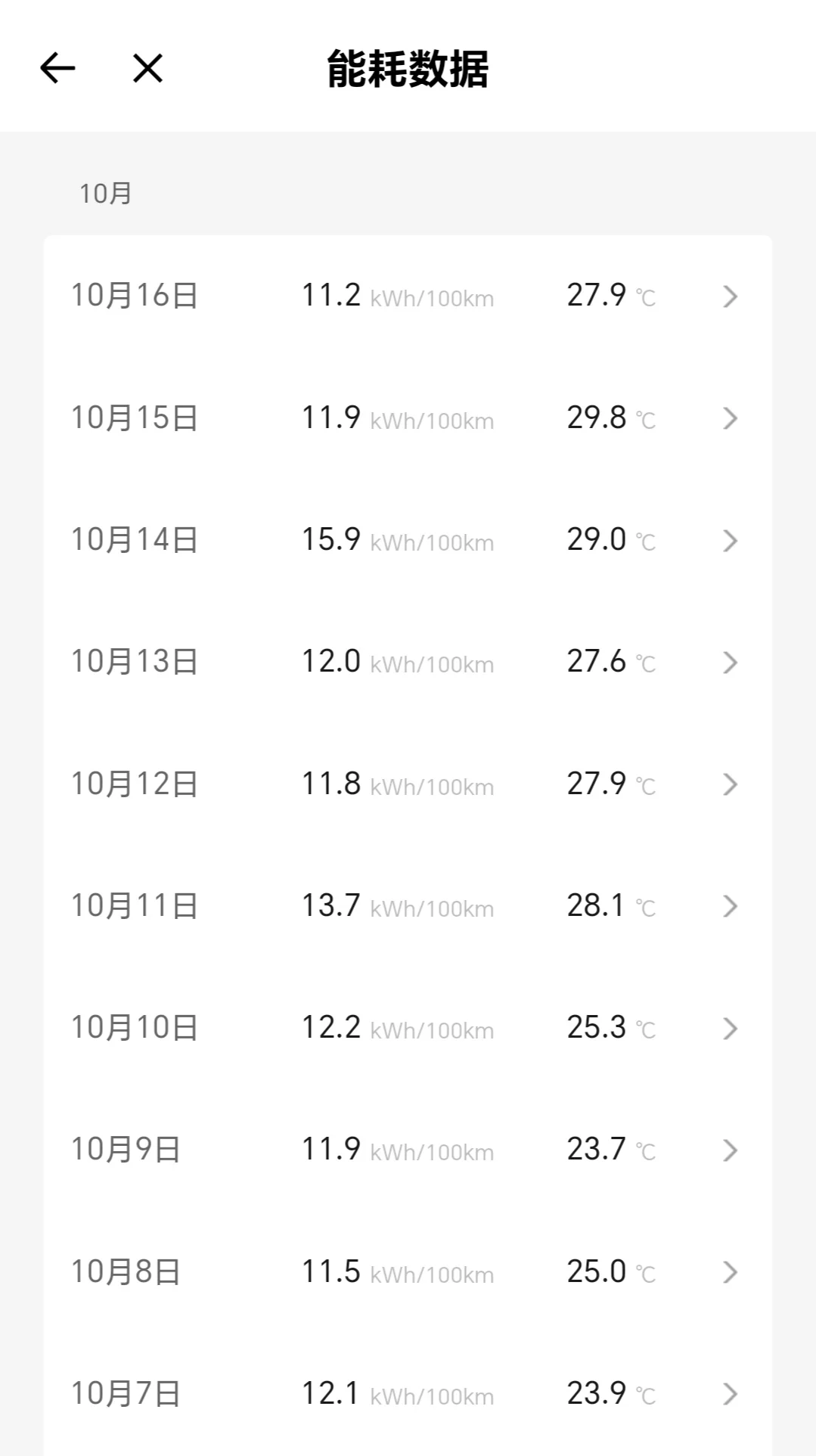816x1456 pixels.
Task: Tap the 能耗数据 page title
Action: [x=408, y=69]
